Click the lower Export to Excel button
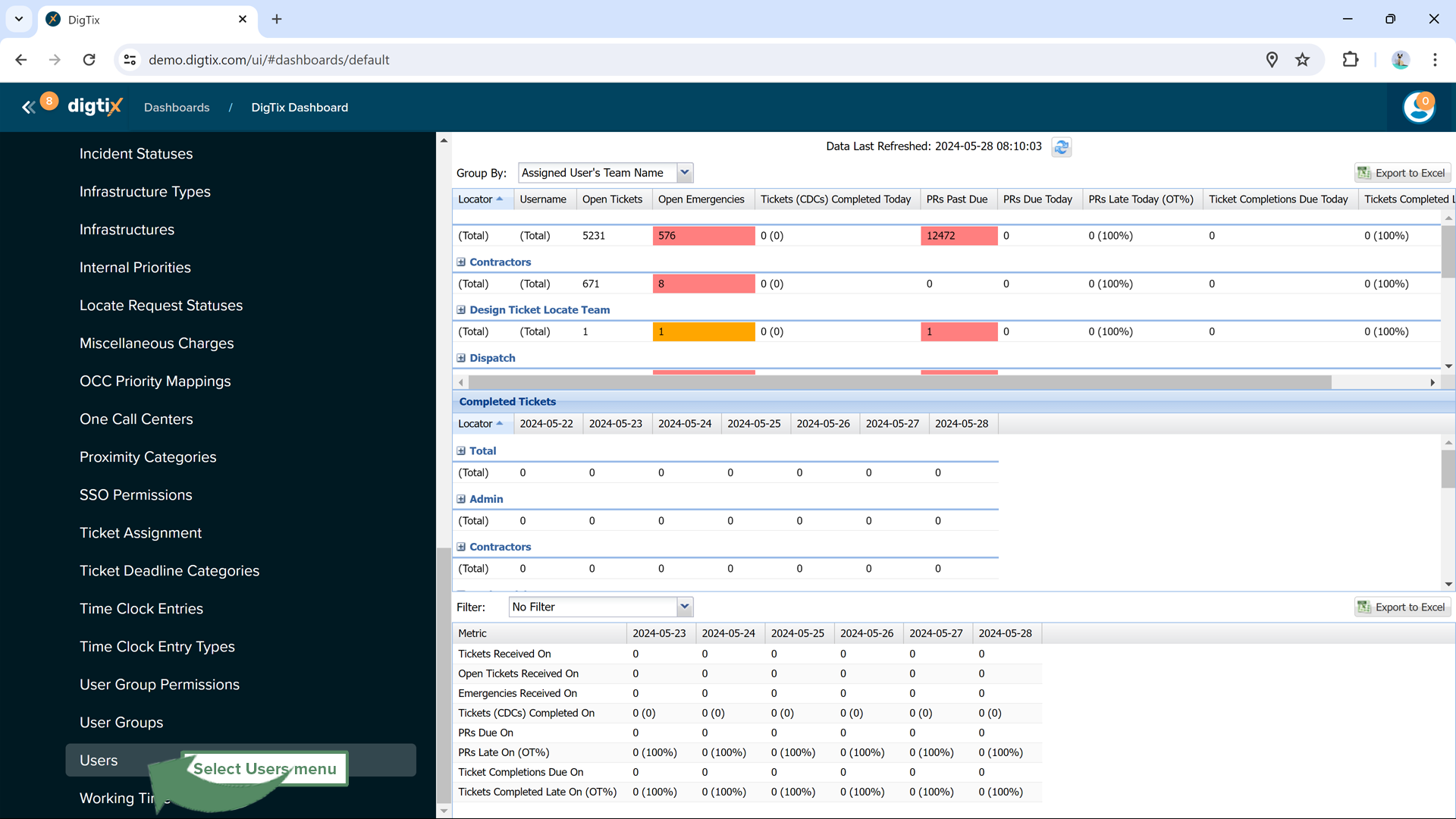 (1402, 607)
